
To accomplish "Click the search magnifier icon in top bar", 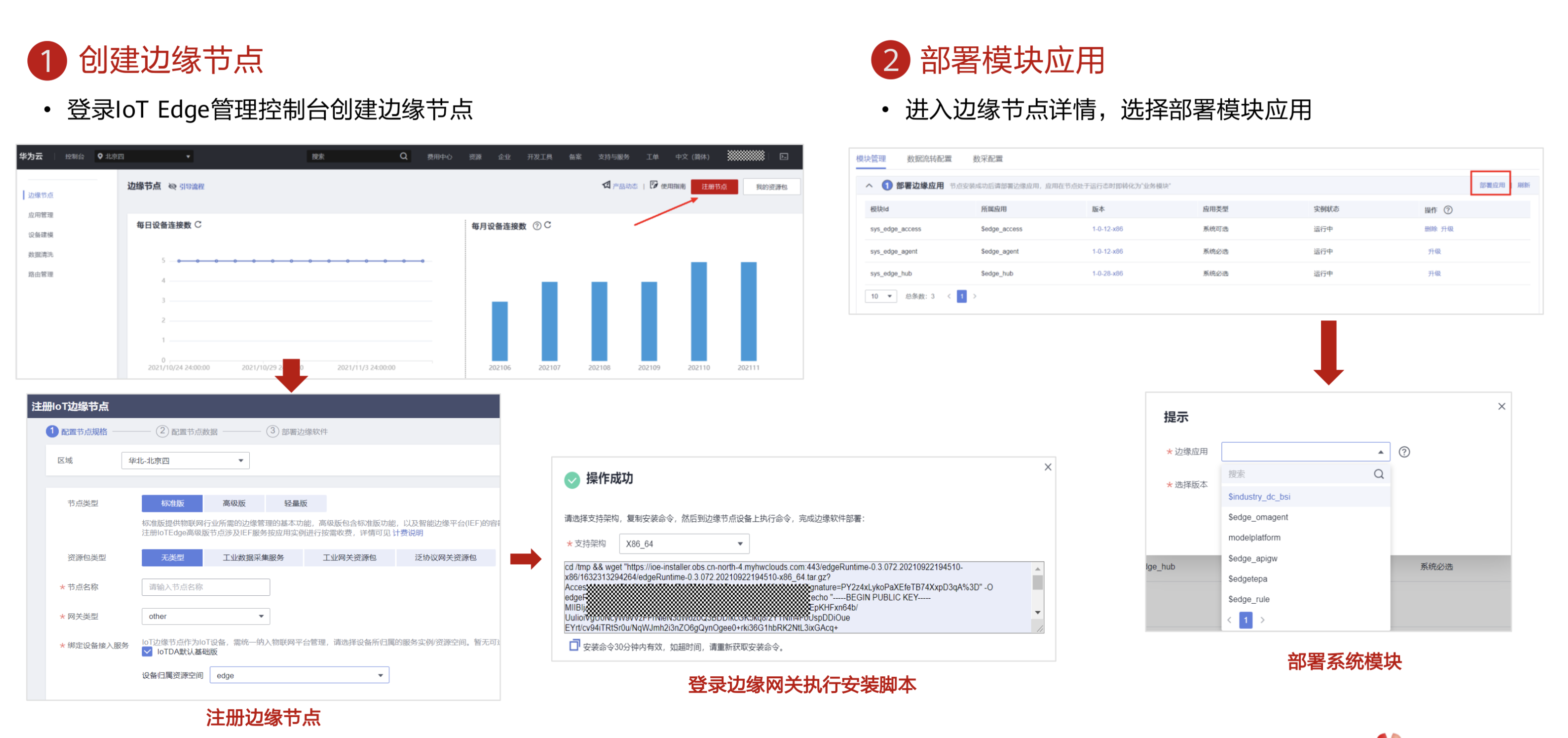I will coord(403,156).
